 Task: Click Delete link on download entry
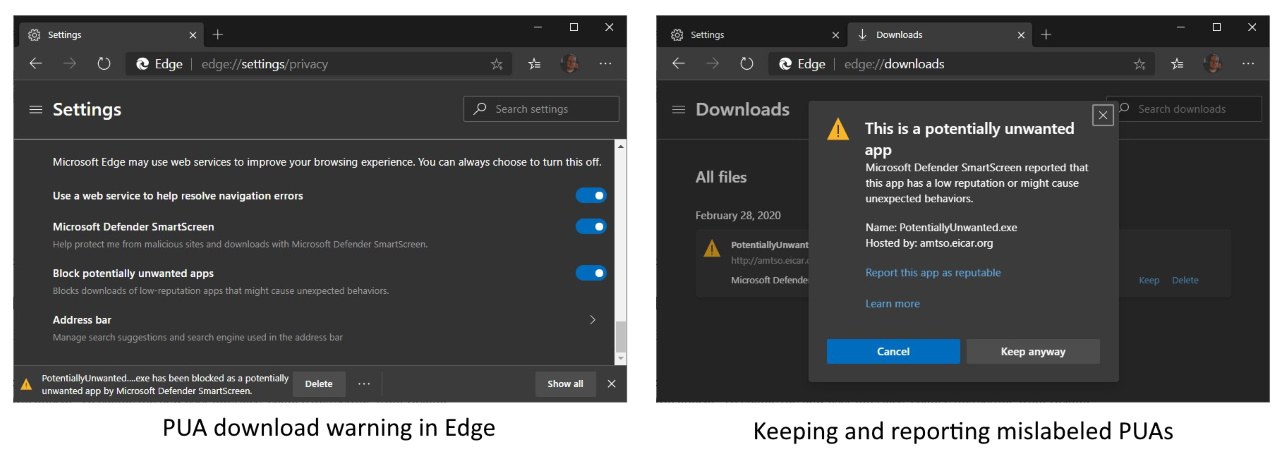tap(1185, 281)
